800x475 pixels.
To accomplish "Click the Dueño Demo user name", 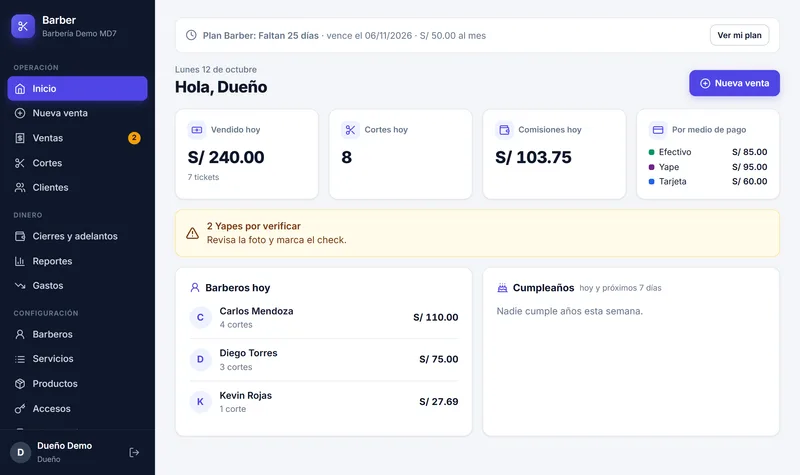I will (65, 446).
